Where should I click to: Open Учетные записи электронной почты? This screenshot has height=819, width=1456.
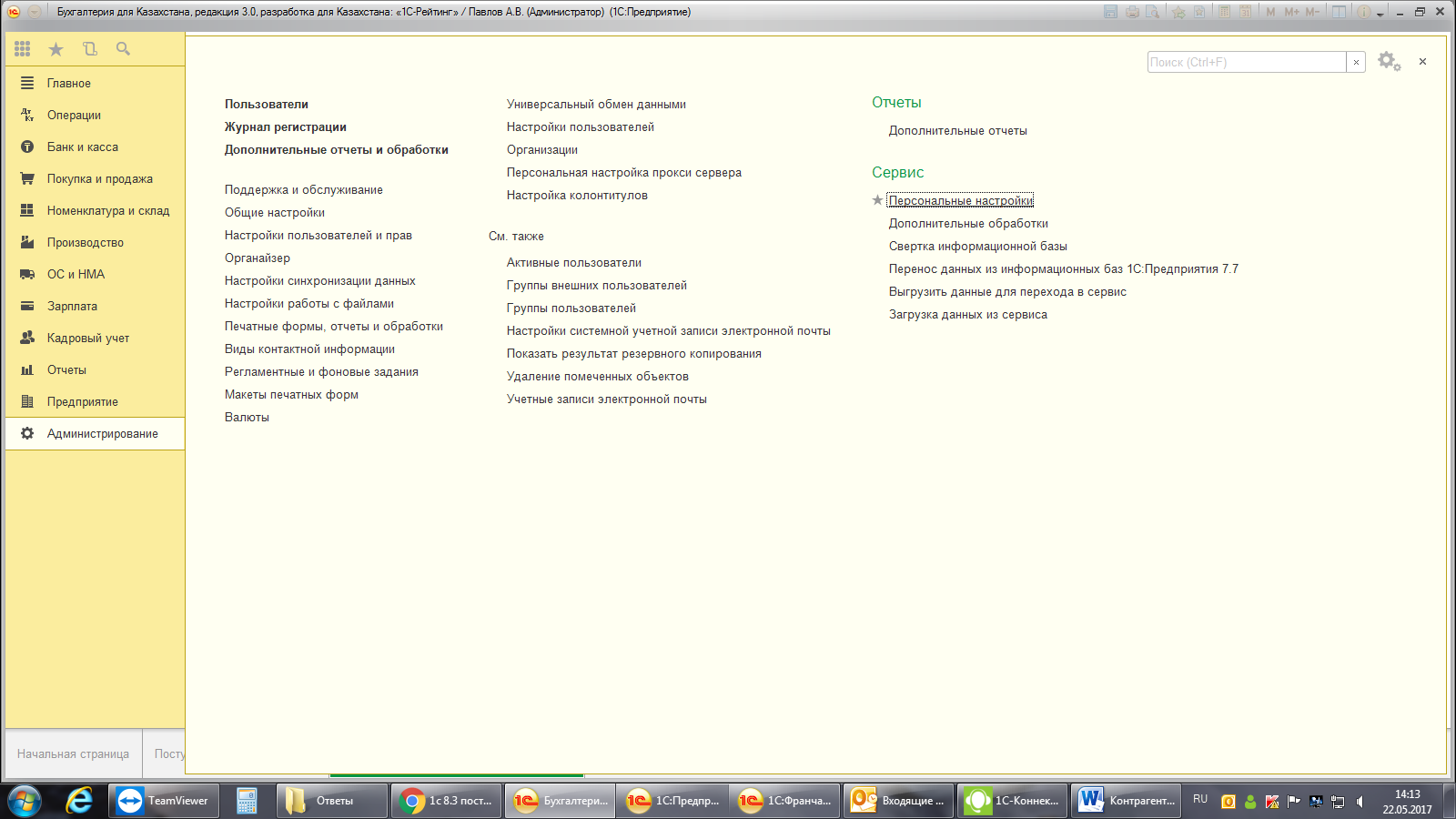pyautogui.click(x=607, y=399)
